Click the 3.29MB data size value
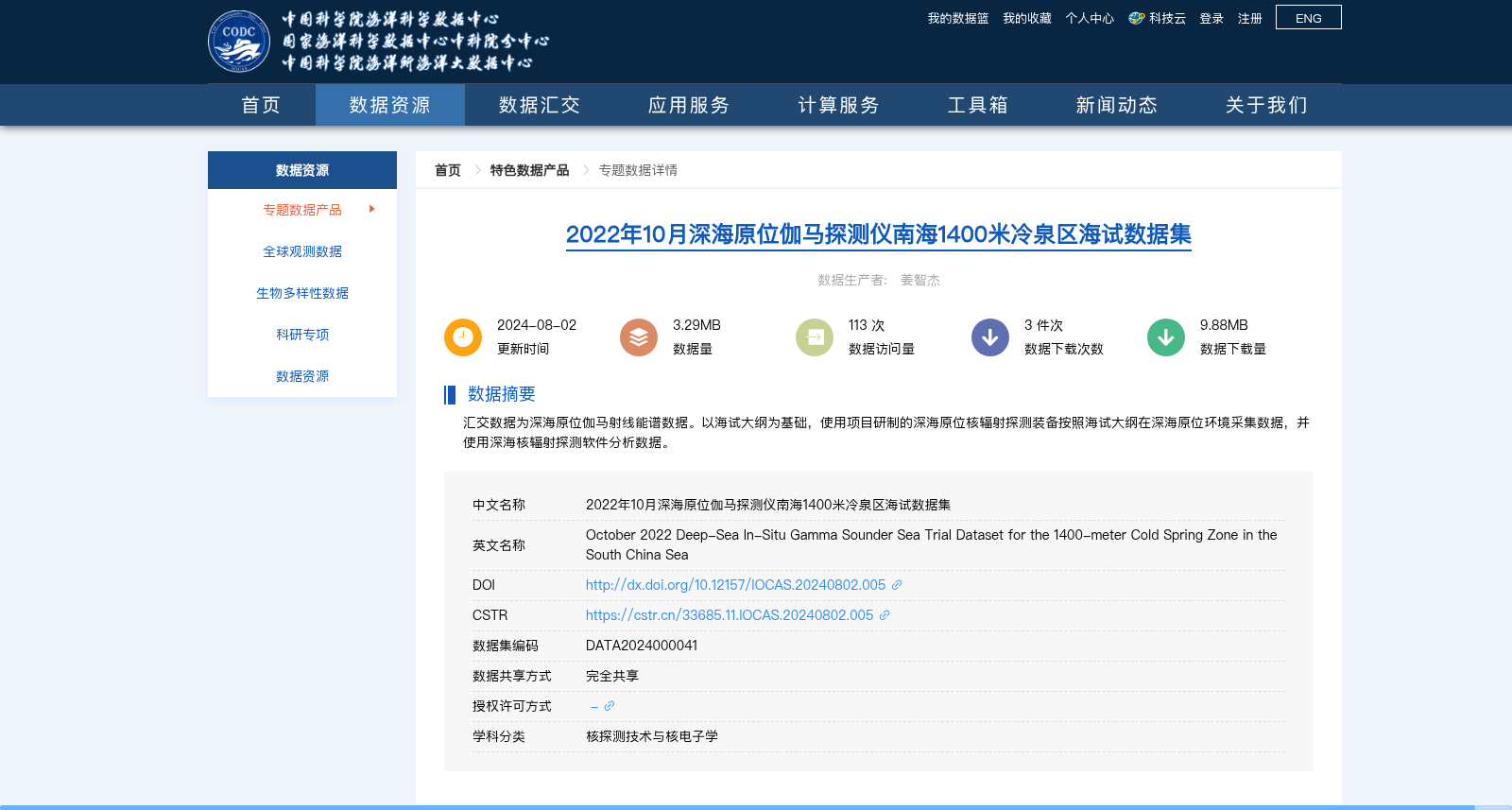Viewport: 1512px width, 810px height. pyautogui.click(x=696, y=325)
